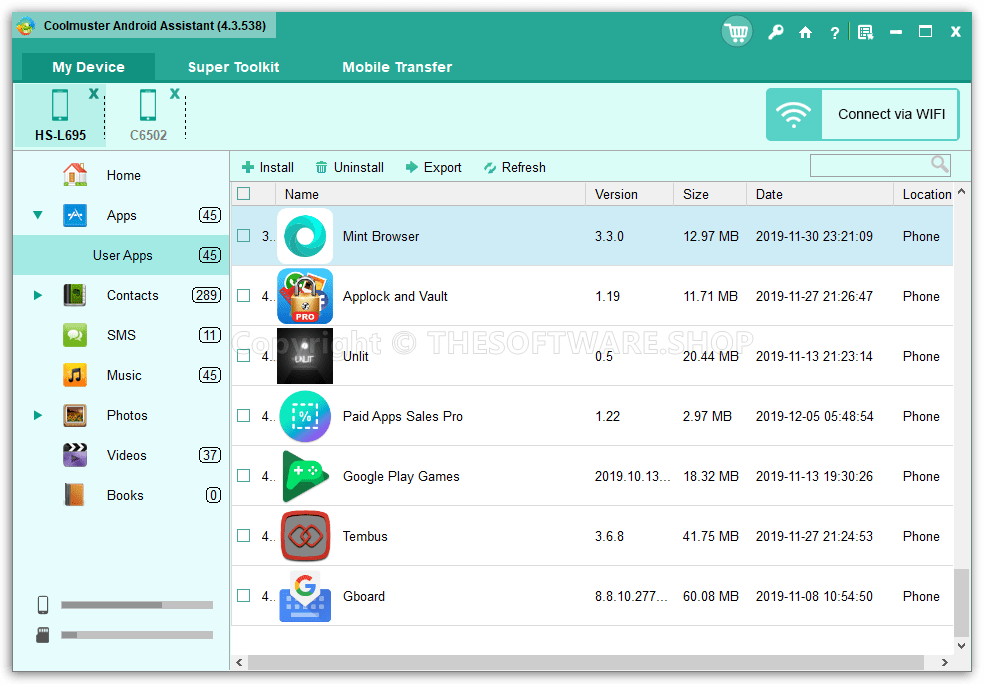Screen dimensions: 984x684
Task: Check the Google Play Games checkbox
Action: tap(243, 476)
